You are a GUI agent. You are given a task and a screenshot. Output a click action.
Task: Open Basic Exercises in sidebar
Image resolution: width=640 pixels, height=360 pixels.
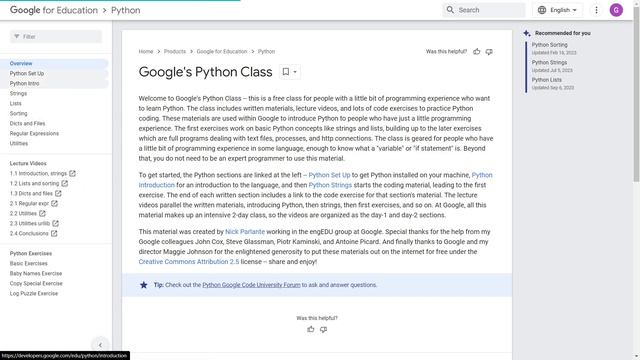pos(29,263)
